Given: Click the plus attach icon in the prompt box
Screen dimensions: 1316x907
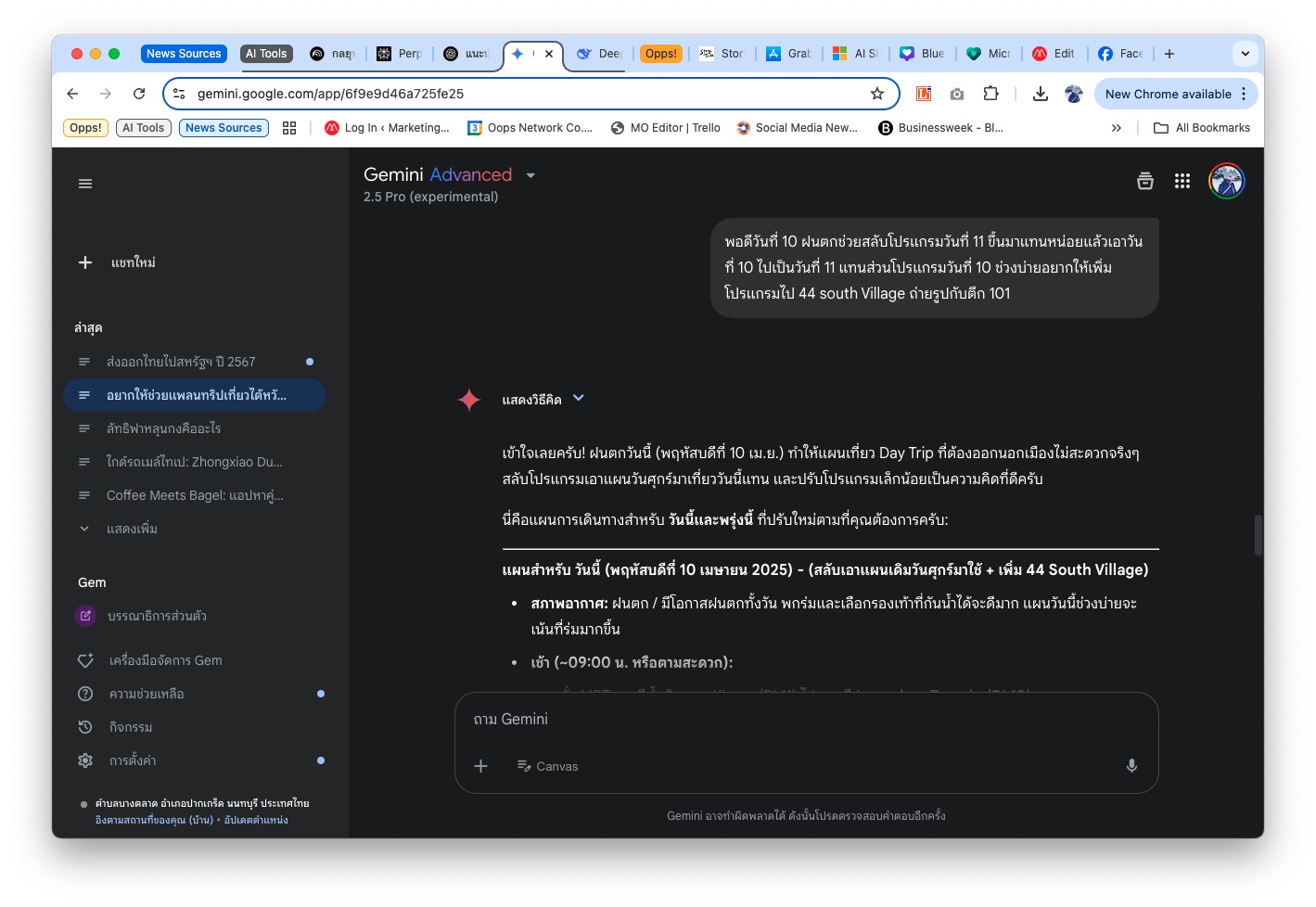Looking at the screenshot, I should pyautogui.click(x=480, y=766).
